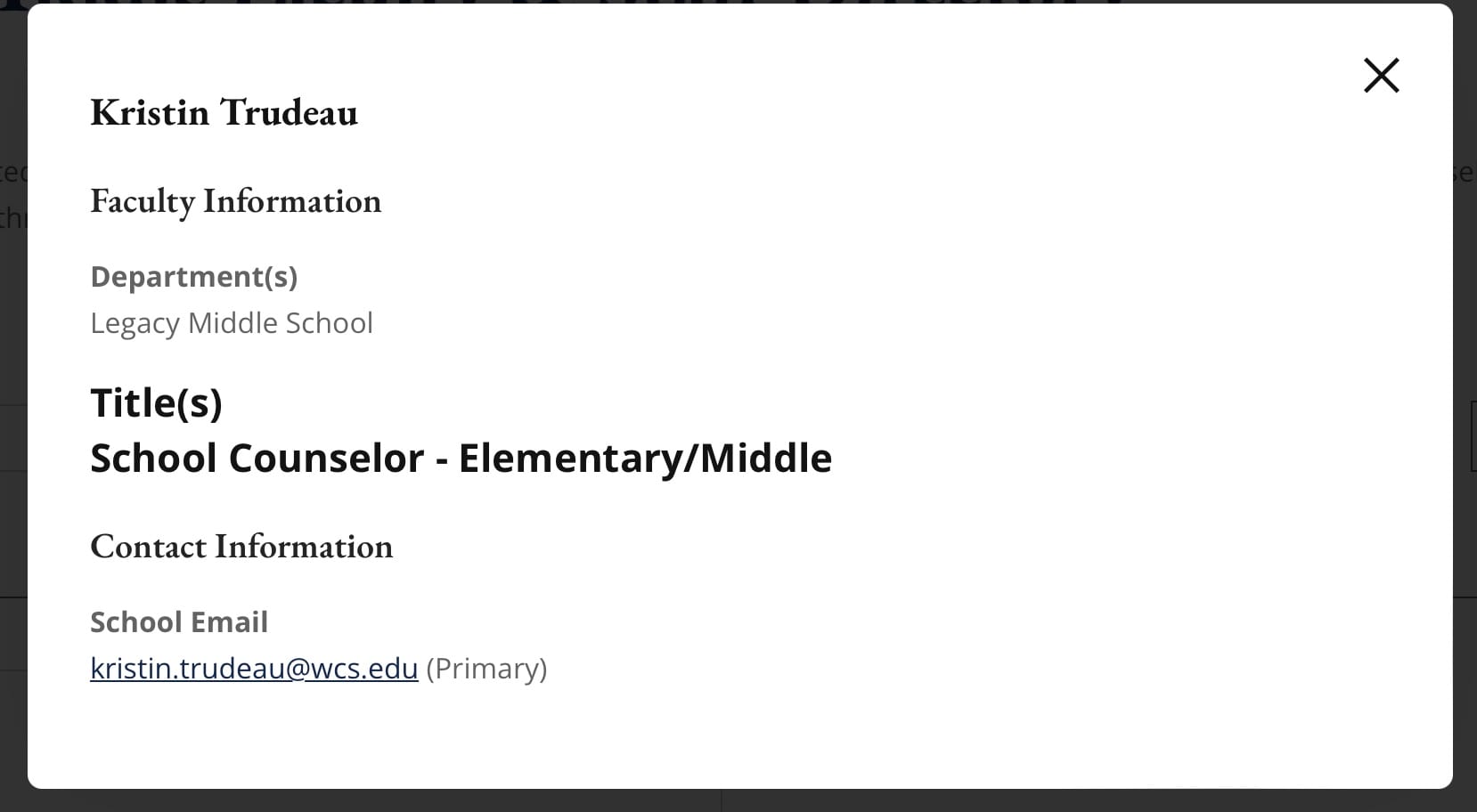
Task: Click the word Legacy in department text
Action: (135, 323)
